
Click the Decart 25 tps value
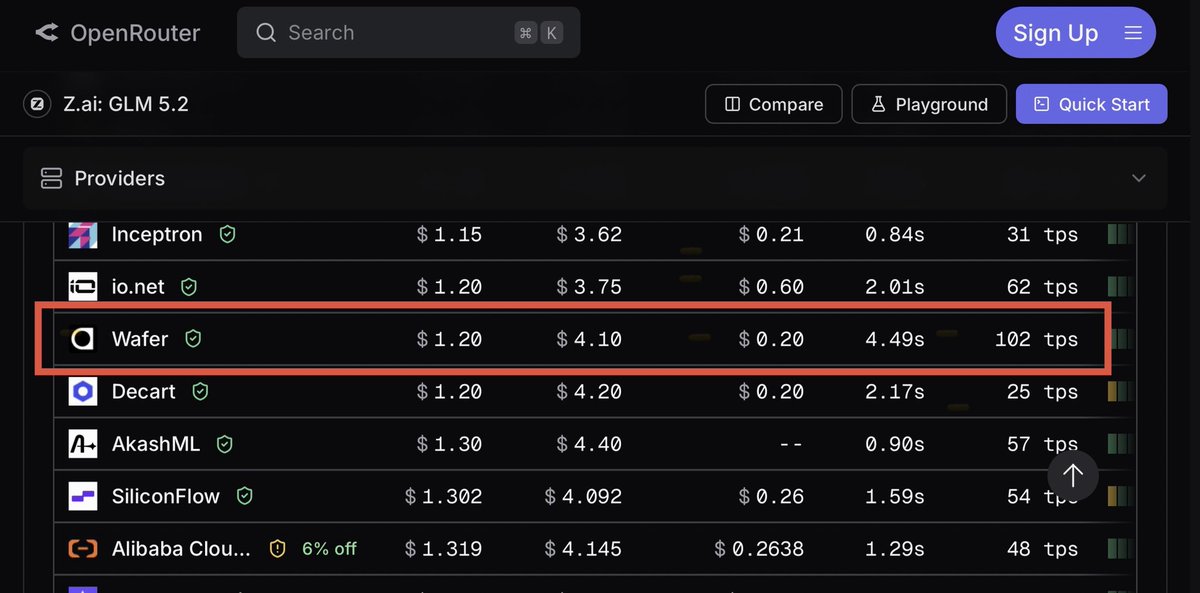1042,391
